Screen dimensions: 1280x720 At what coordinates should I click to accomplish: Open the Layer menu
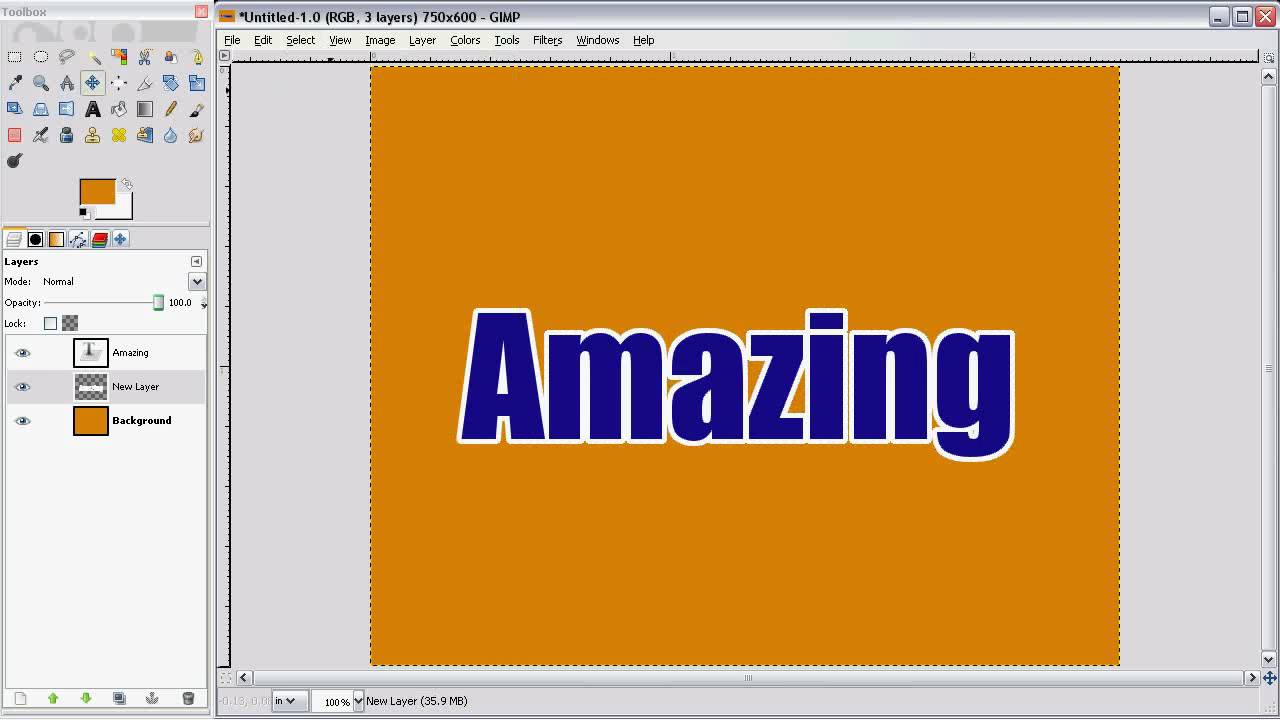(x=422, y=40)
